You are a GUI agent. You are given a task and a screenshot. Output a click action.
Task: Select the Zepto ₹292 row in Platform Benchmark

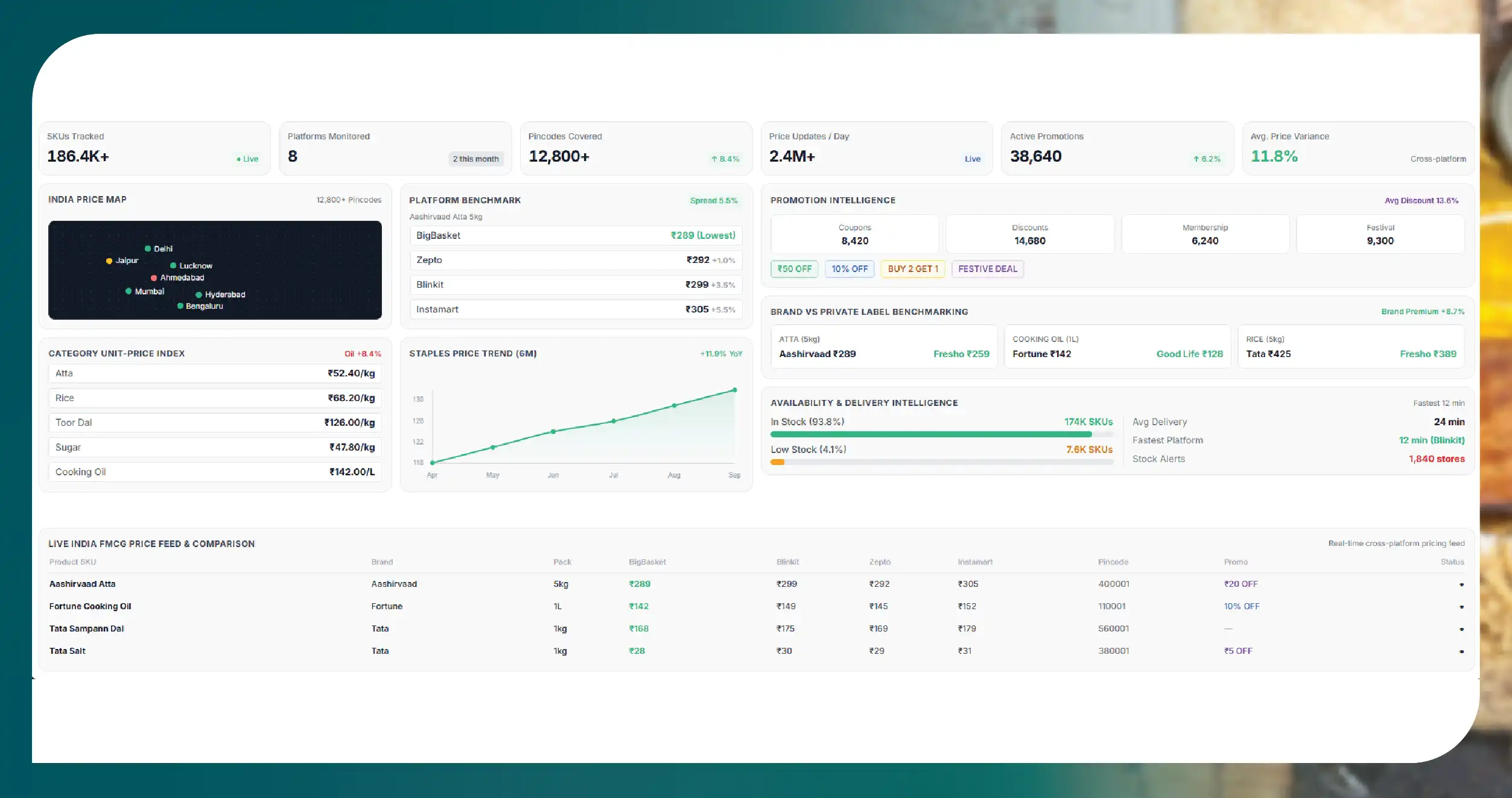pyautogui.click(x=576, y=260)
